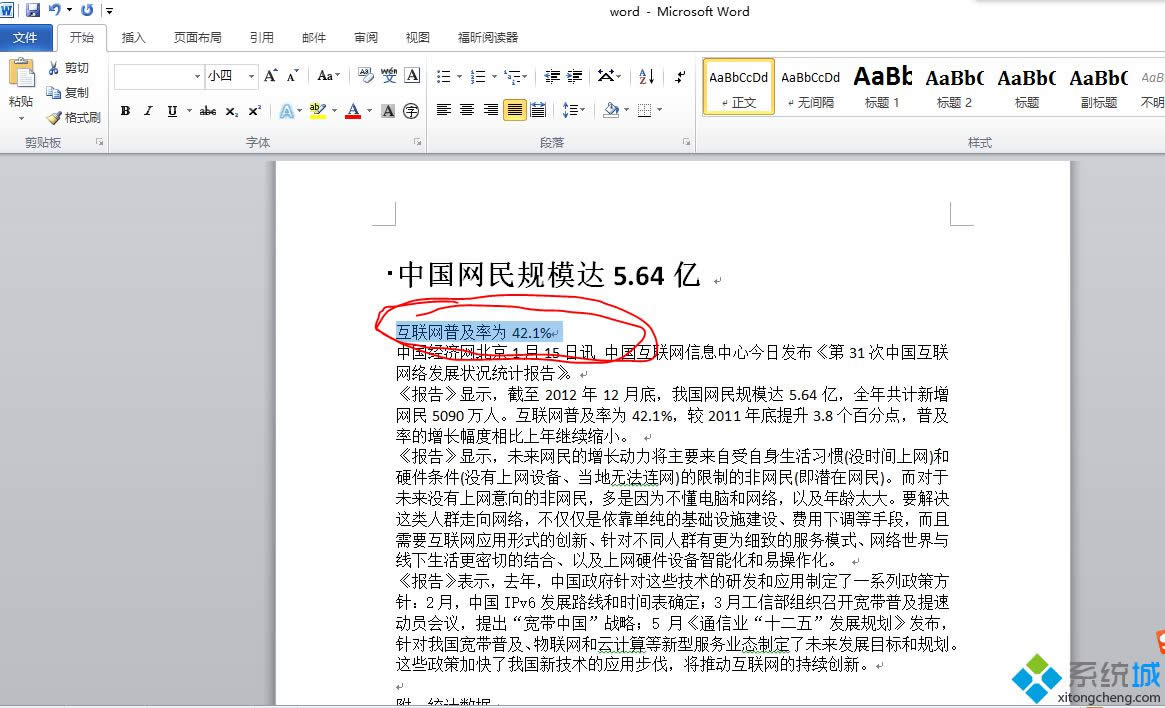
Task: Click the enclosed character 字 icon
Action: coord(411,111)
